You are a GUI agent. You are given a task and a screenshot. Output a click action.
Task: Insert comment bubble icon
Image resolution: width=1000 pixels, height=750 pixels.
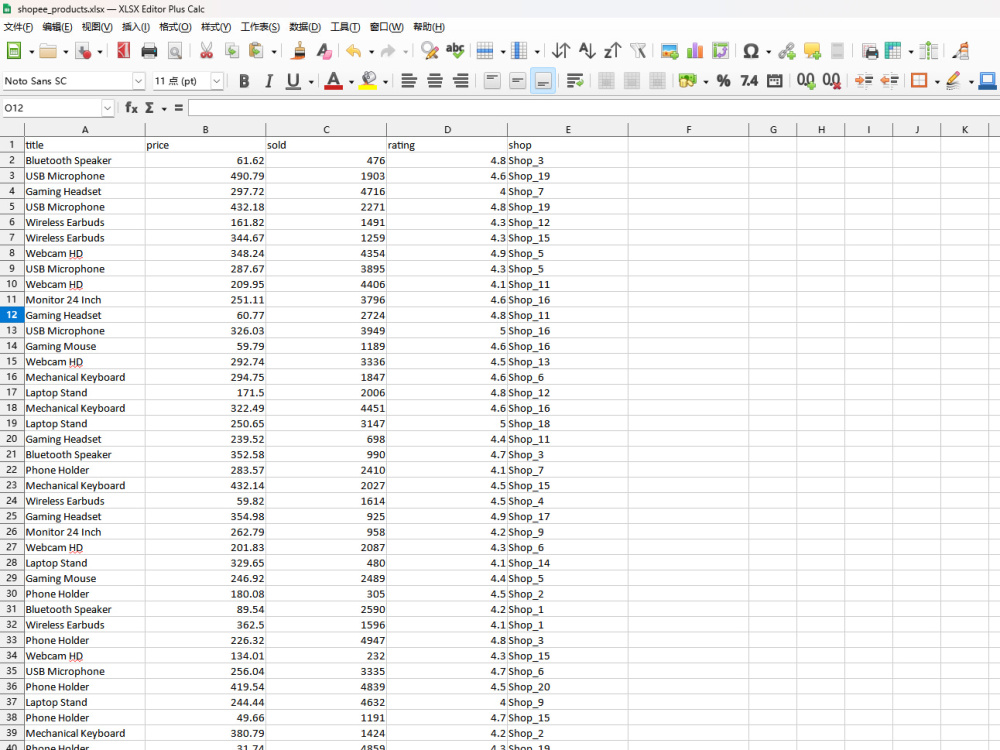click(812, 50)
